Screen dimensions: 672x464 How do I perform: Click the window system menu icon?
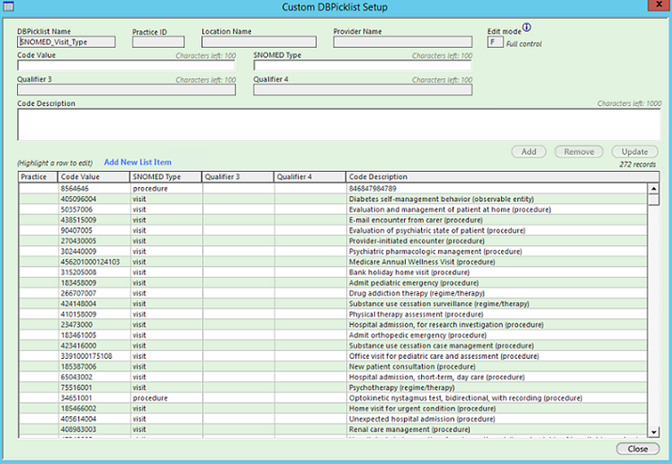click(x=8, y=6)
